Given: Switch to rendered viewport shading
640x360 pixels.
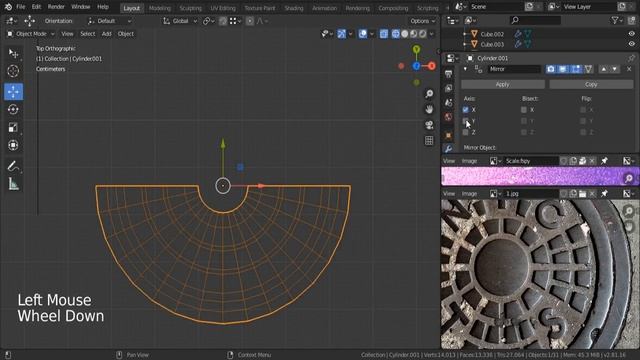Looking at the screenshot, I should click(423, 34).
